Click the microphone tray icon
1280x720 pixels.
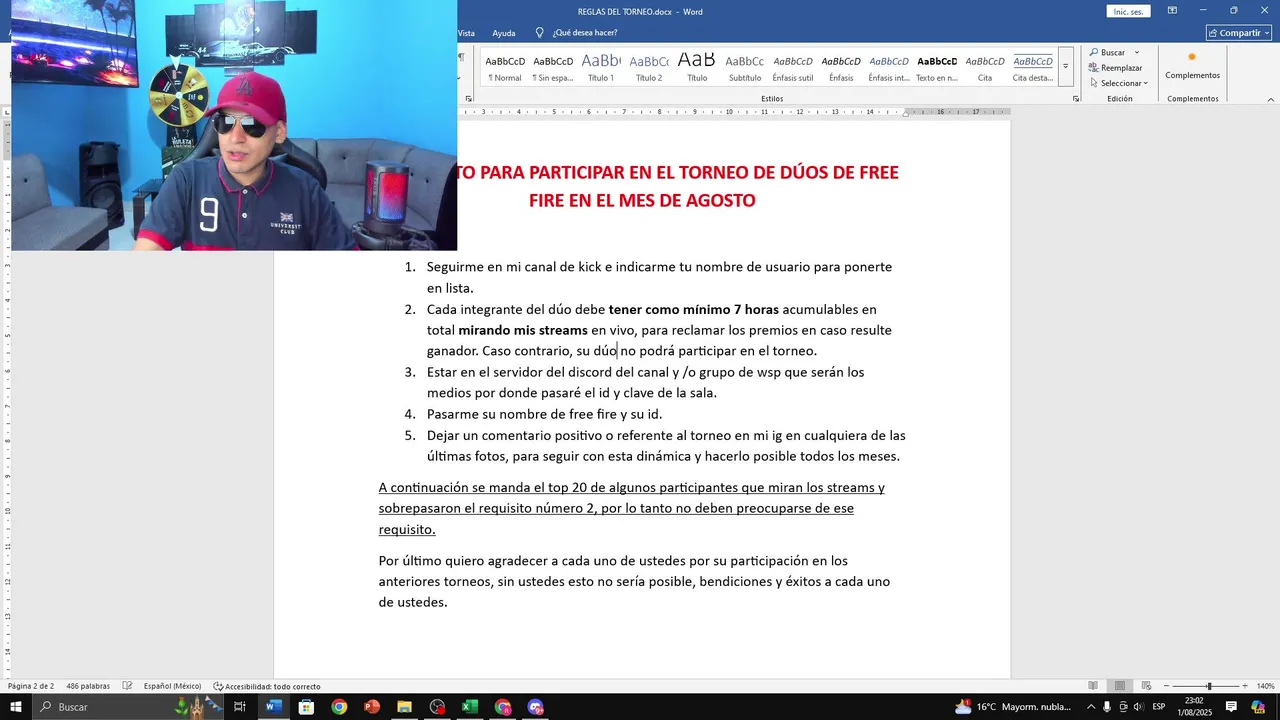[1107, 707]
